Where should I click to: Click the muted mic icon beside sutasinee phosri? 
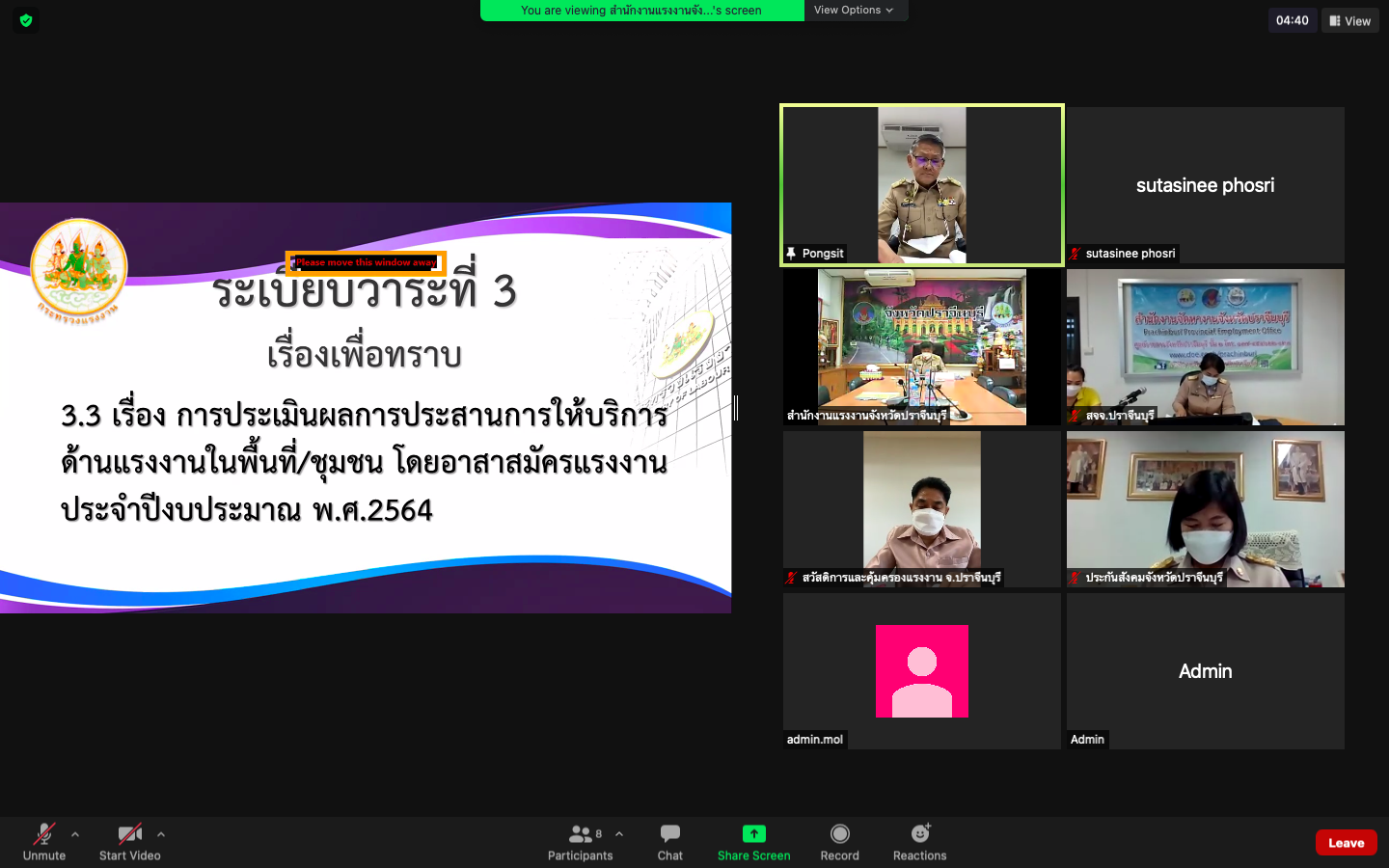point(1075,254)
